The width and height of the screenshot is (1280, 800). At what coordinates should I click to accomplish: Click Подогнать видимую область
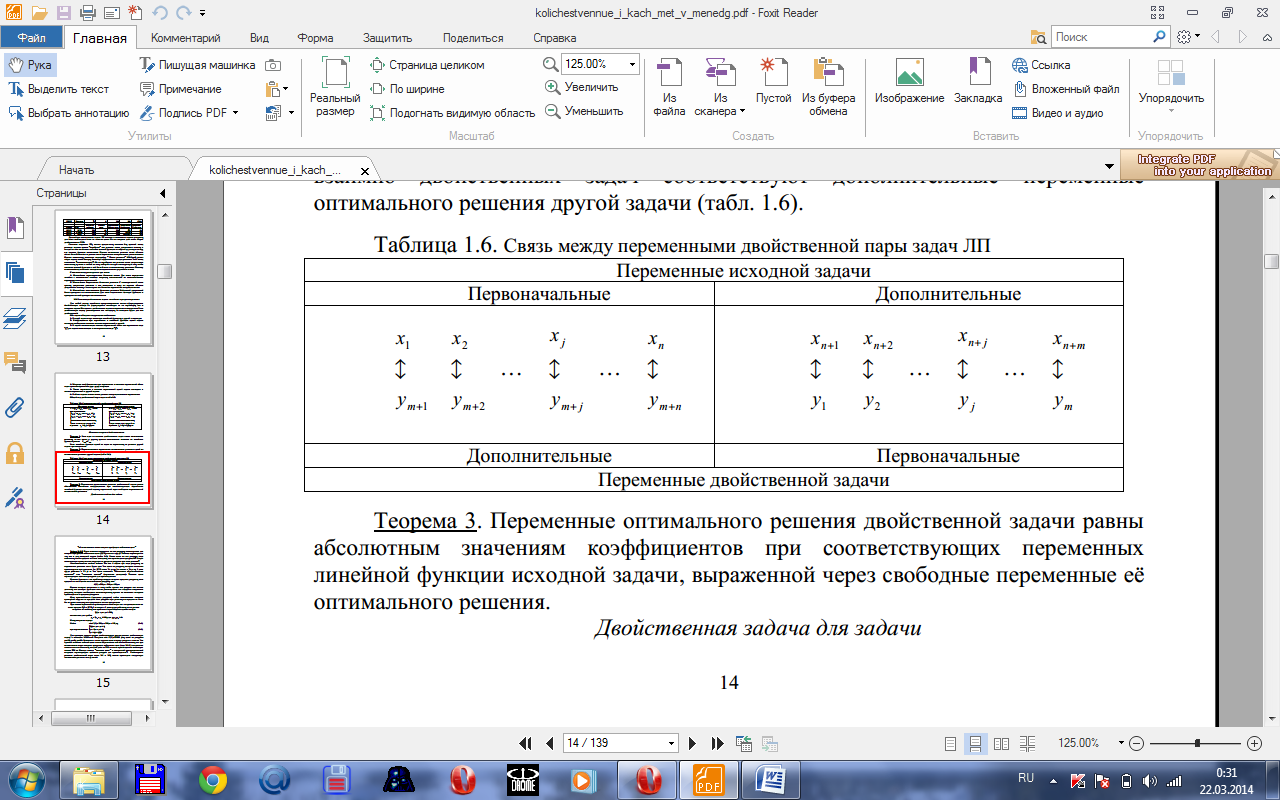453,112
